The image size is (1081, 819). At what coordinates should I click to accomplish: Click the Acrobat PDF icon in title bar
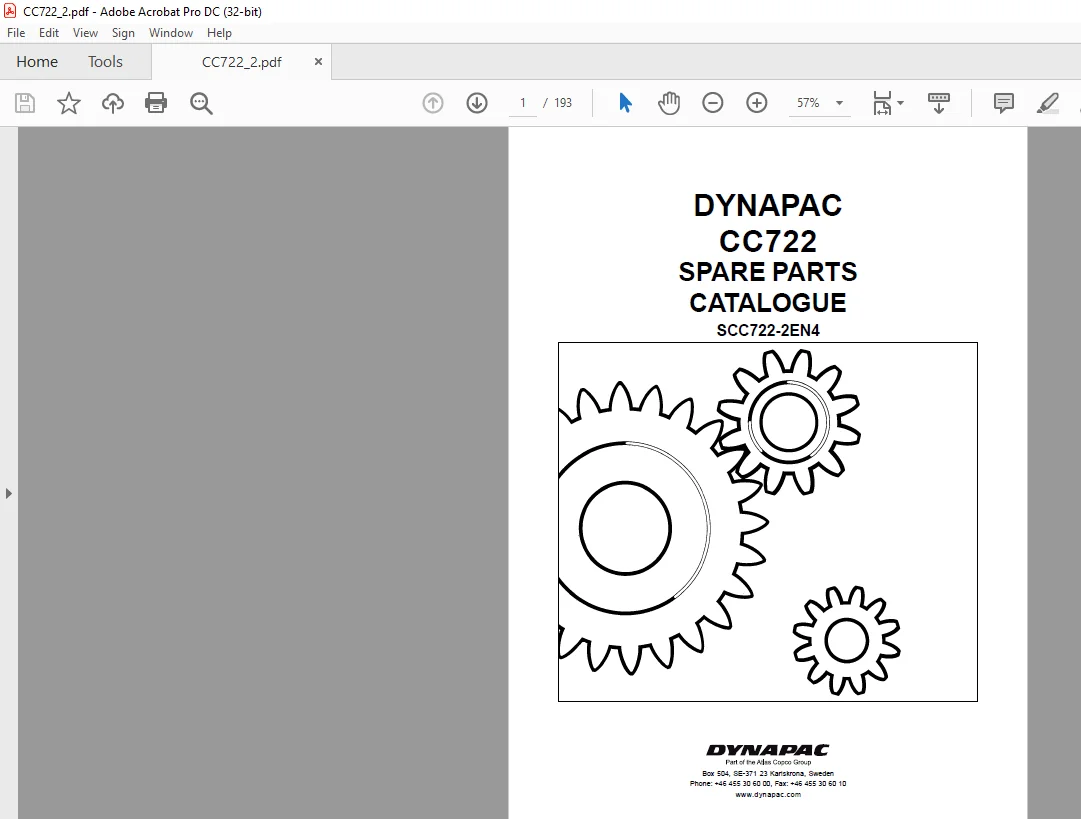point(10,10)
